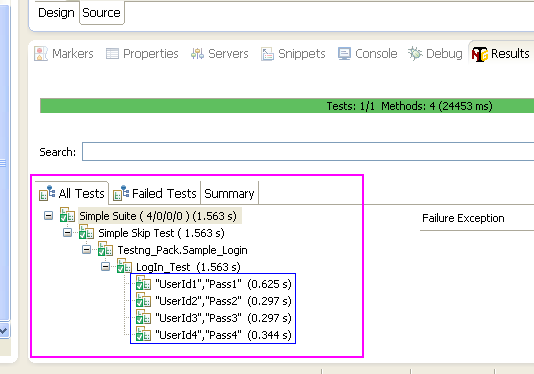The height and width of the screenshot is (374, 534).
Task: Switch to the Failed Tests tab
Action: pyautogui.click(x=155, y=193)
